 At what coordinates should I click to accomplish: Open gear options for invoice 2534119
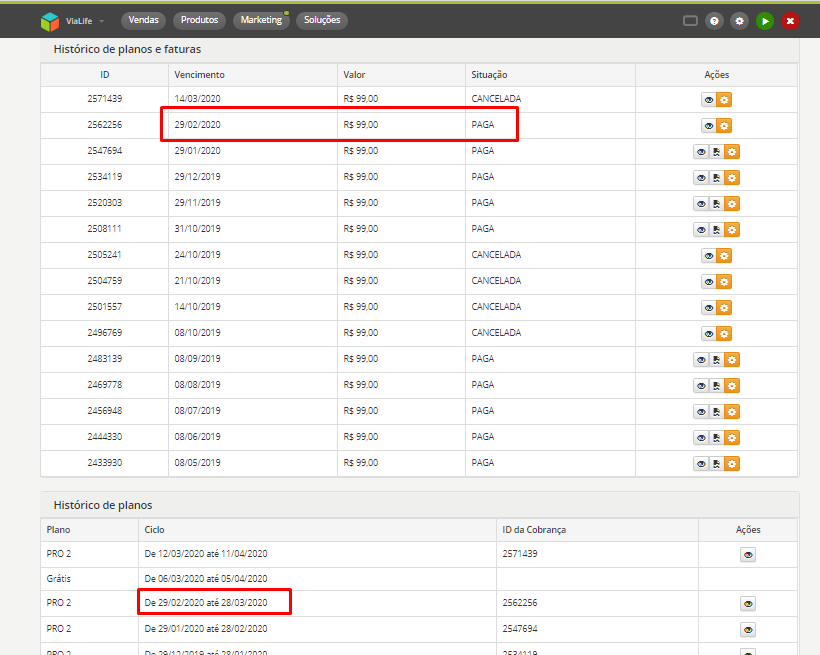pyautogui.click(x=732, y=178)
